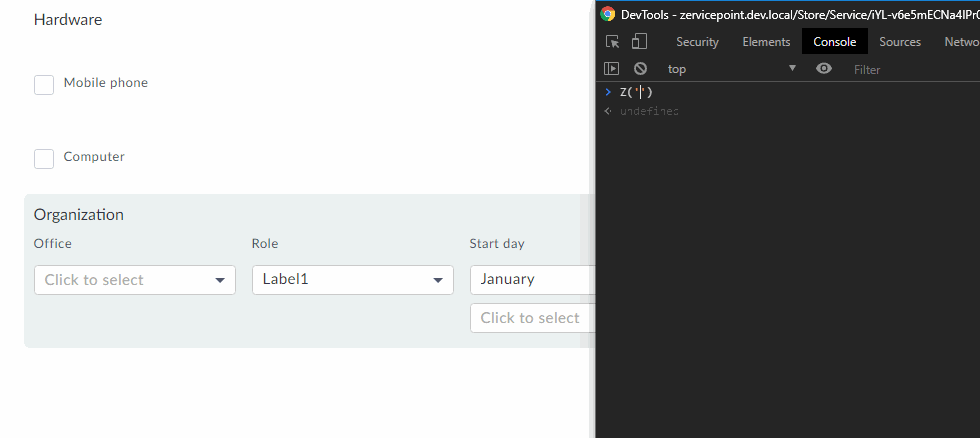
Task: Open live expression eye icon
Action: [x=824, y=69]
